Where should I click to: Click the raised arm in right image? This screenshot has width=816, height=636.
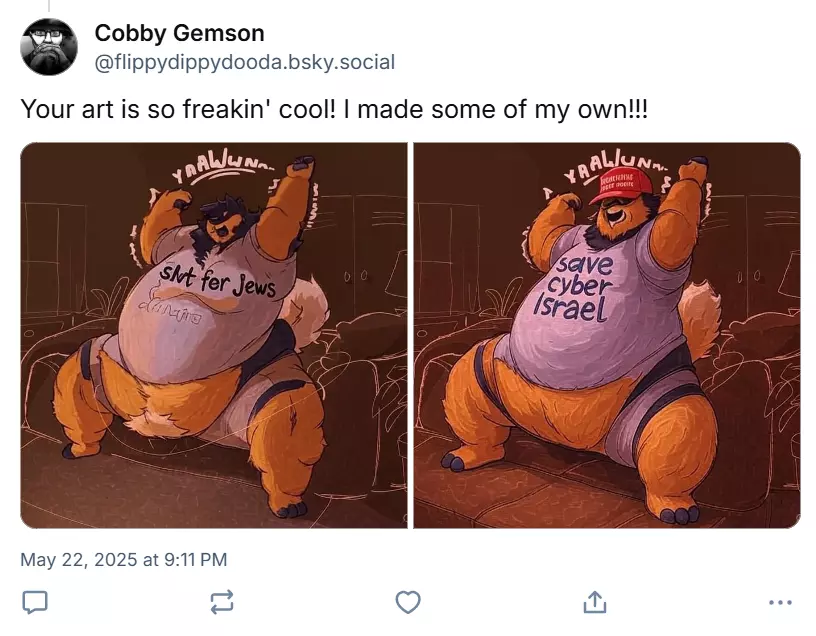(x=681, y=208)
